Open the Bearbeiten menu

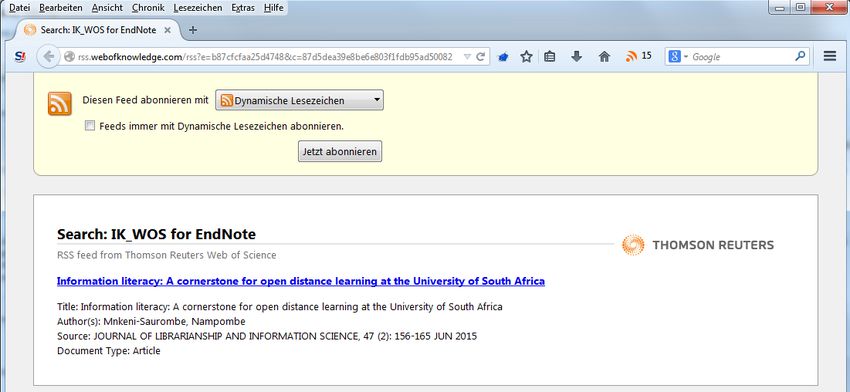pyautogui.click(x=61, y=8)
